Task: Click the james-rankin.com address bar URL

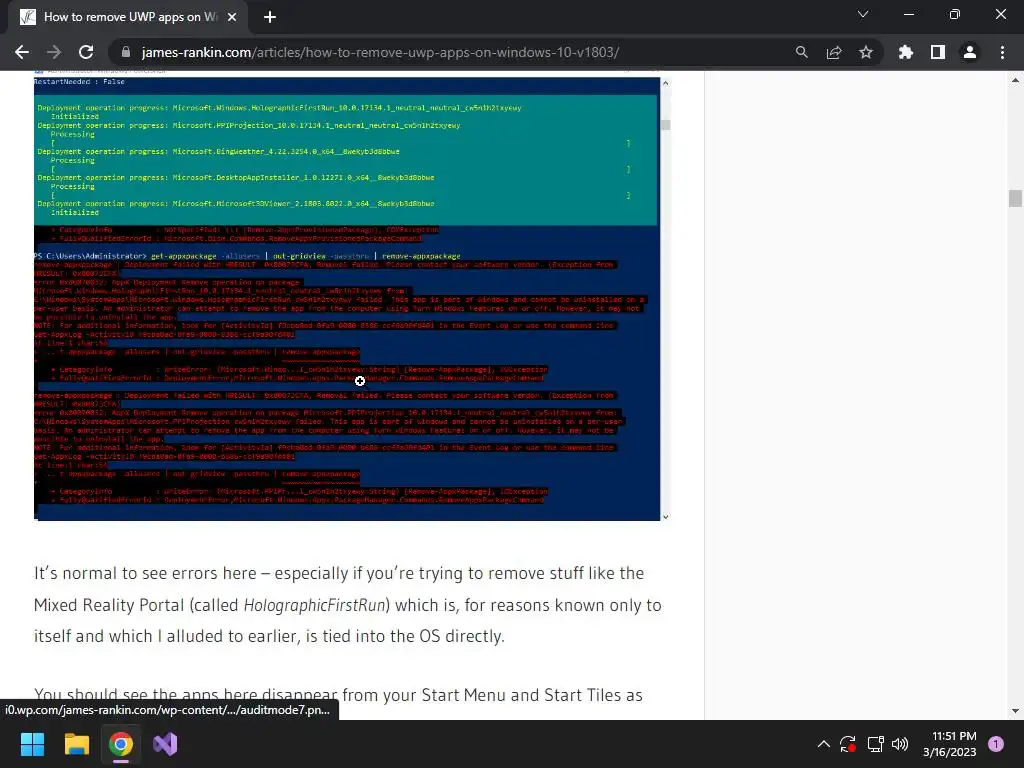Action: pos(380,52)
